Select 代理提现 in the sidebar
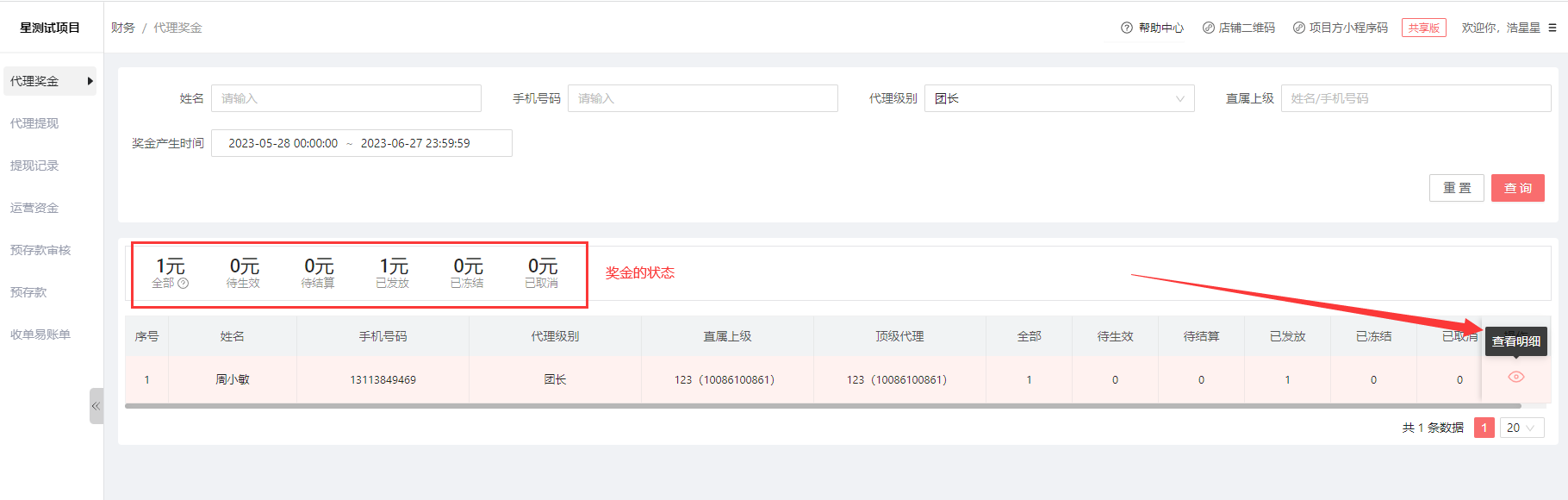The width and height of the screenshot is (1568, 500). tap(34, 123)
